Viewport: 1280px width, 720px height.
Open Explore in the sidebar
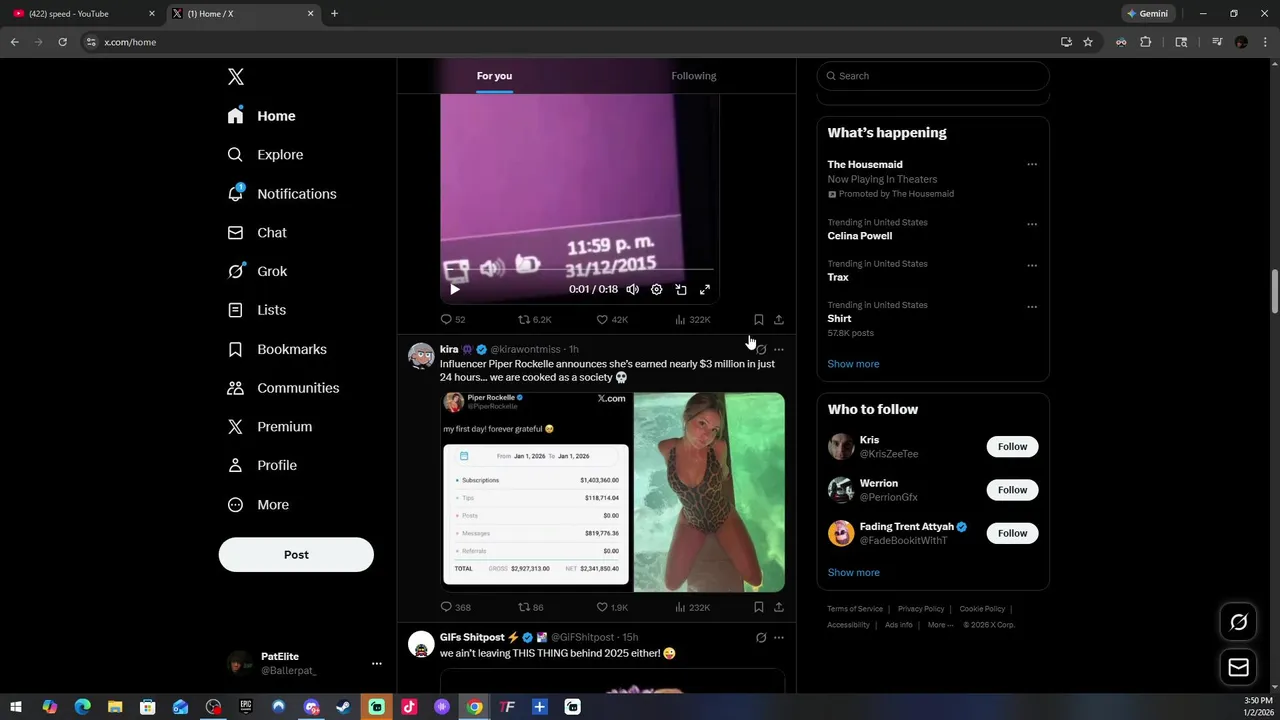[265, 155]
